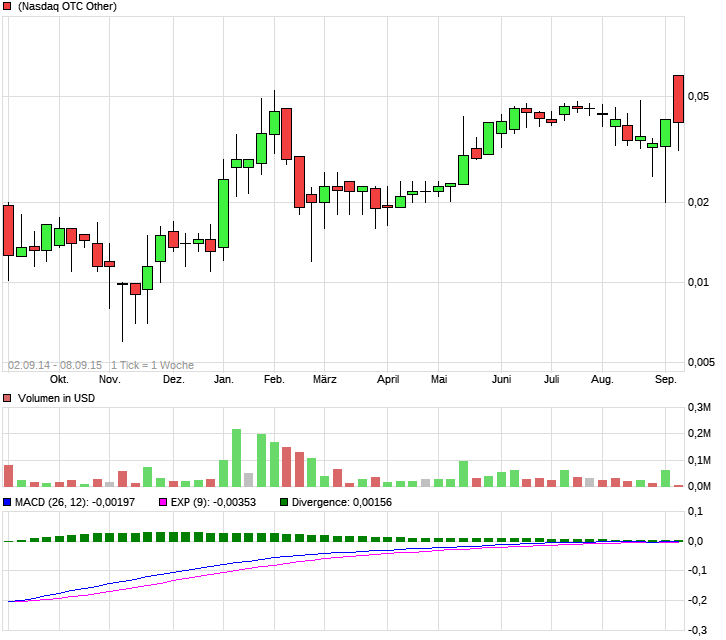Click the blue MACD legend square

[7, 502]
